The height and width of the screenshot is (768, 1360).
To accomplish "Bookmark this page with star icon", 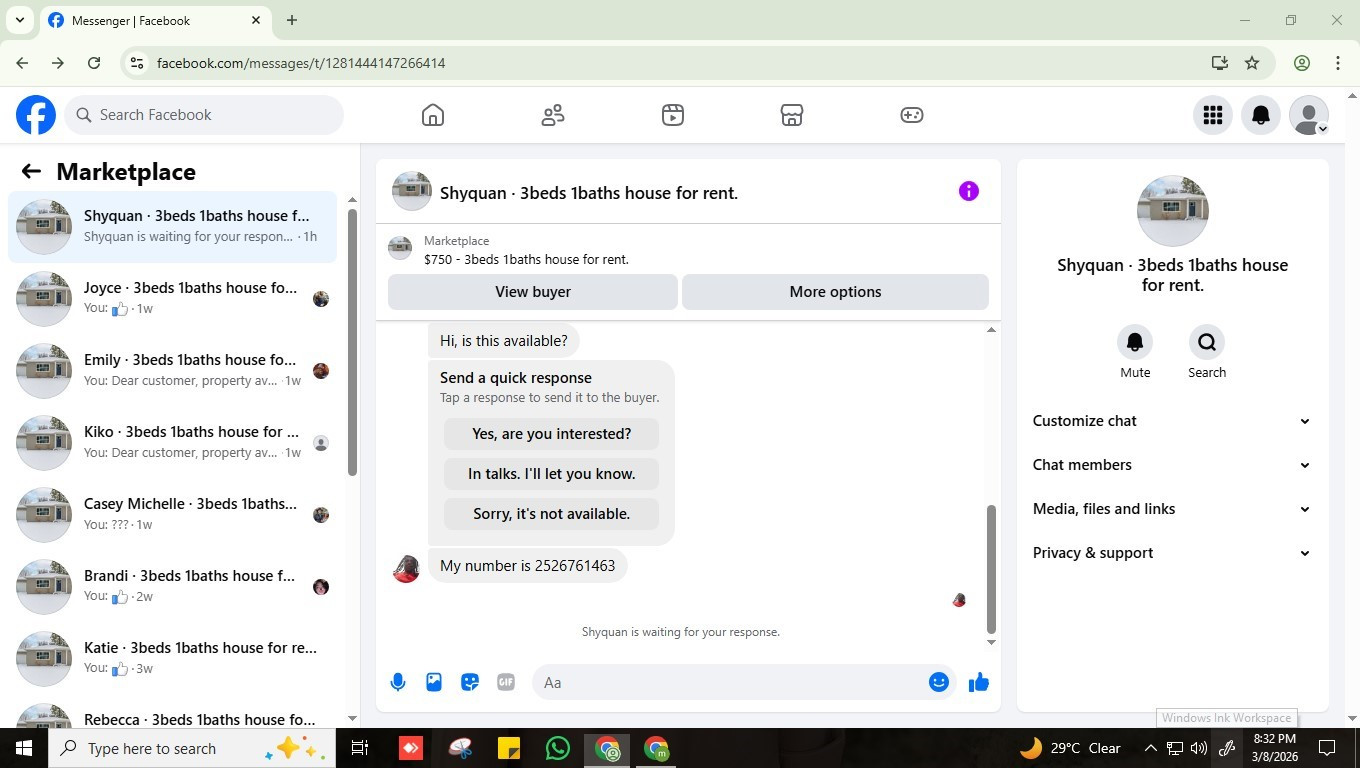I will click(x=1252, y=63).
